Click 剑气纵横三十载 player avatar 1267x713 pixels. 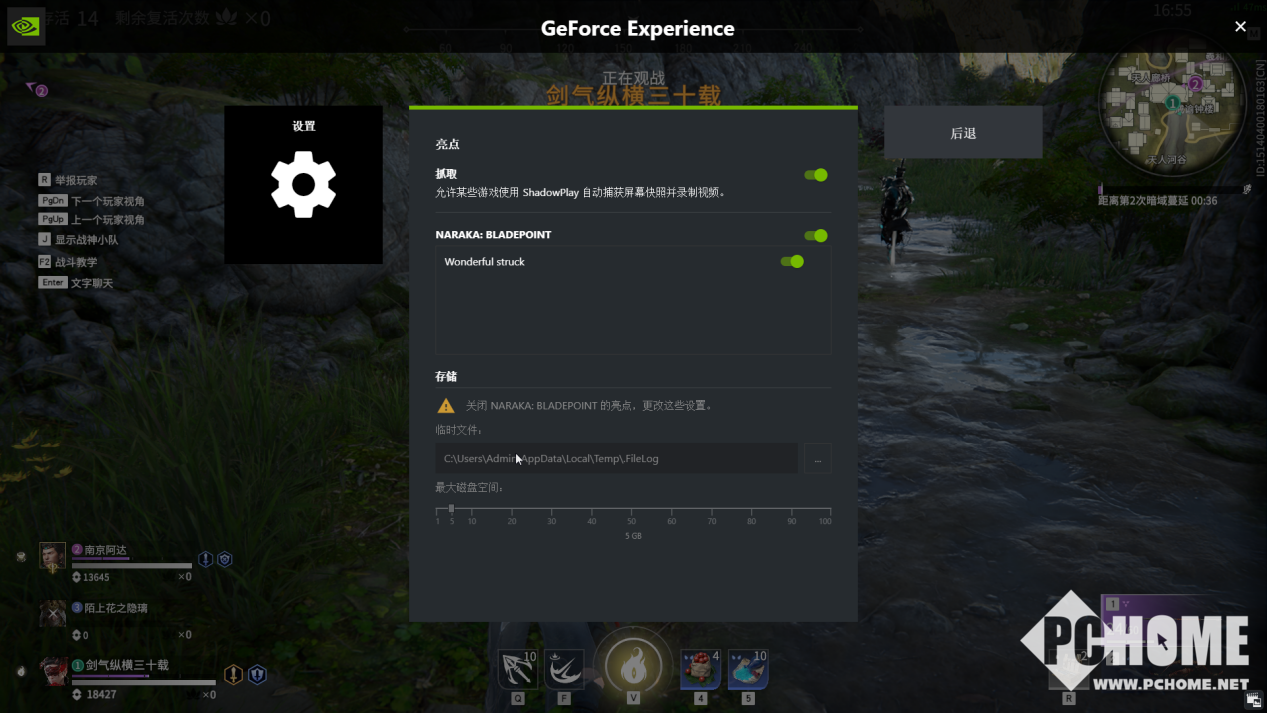point(54,672)
